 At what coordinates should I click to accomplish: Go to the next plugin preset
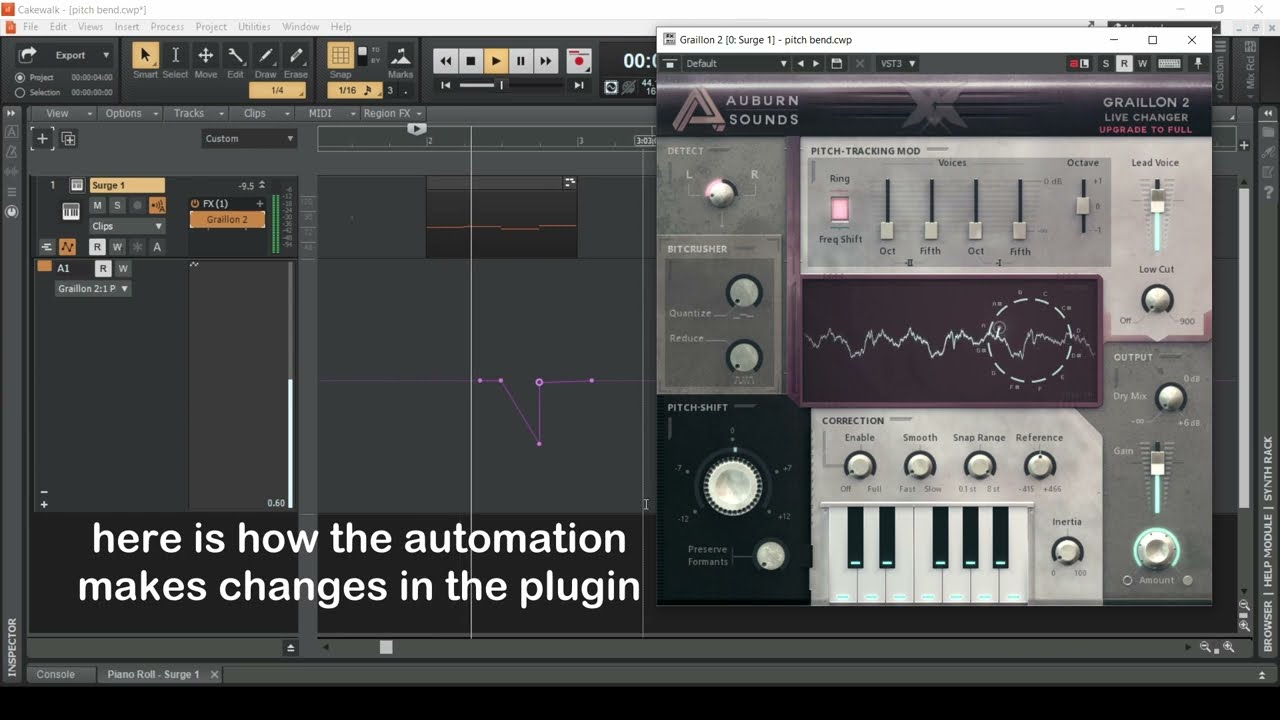pyautogui.click(x=816, y=63)
